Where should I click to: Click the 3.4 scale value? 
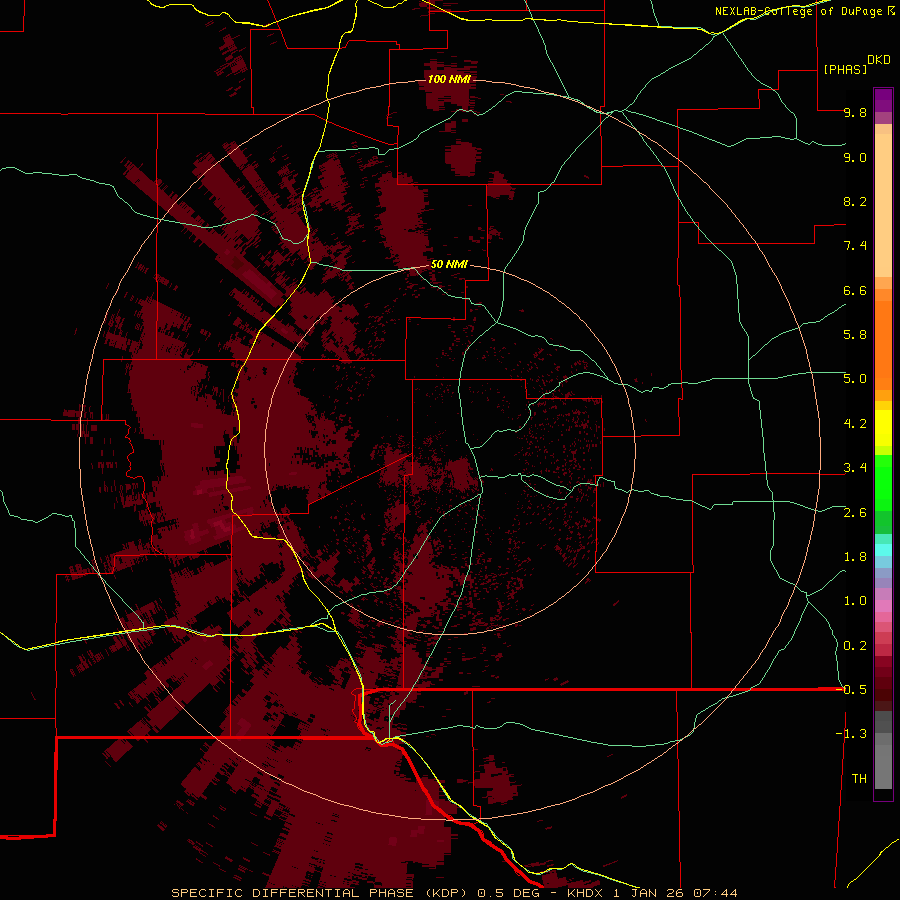tap(855, 468)
